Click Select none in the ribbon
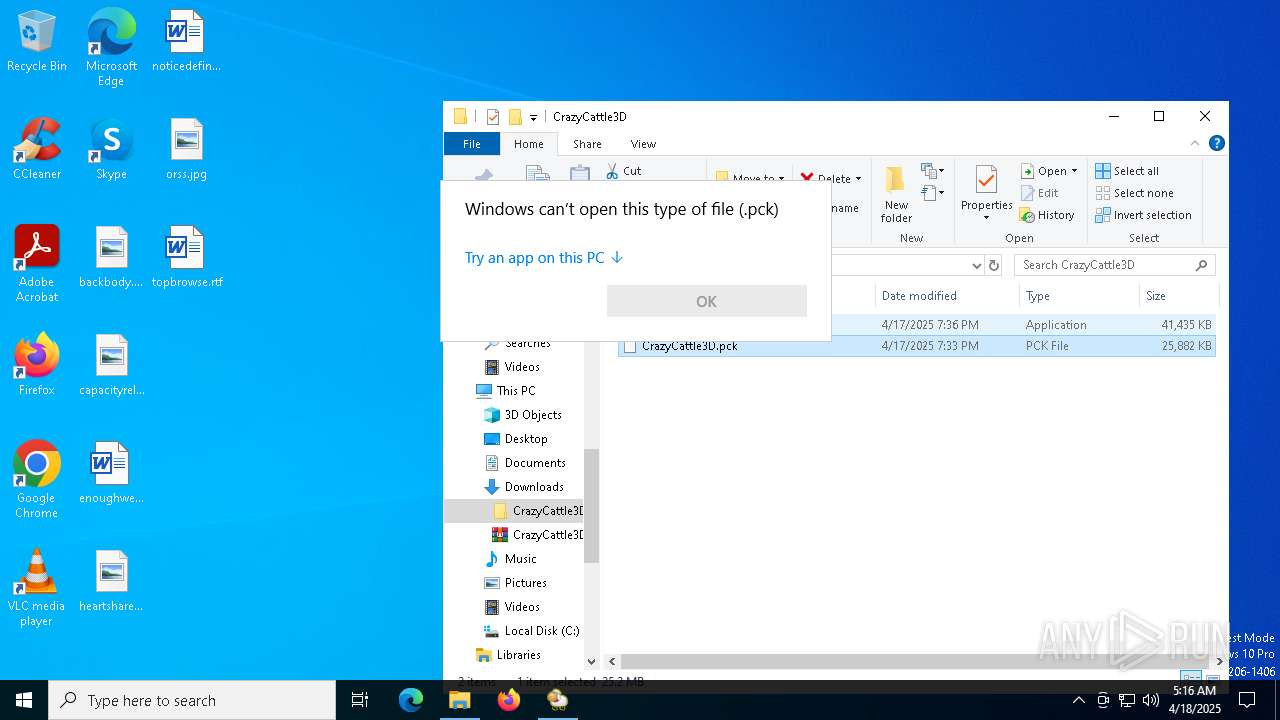The image size is (1280, 720). 1134,193
